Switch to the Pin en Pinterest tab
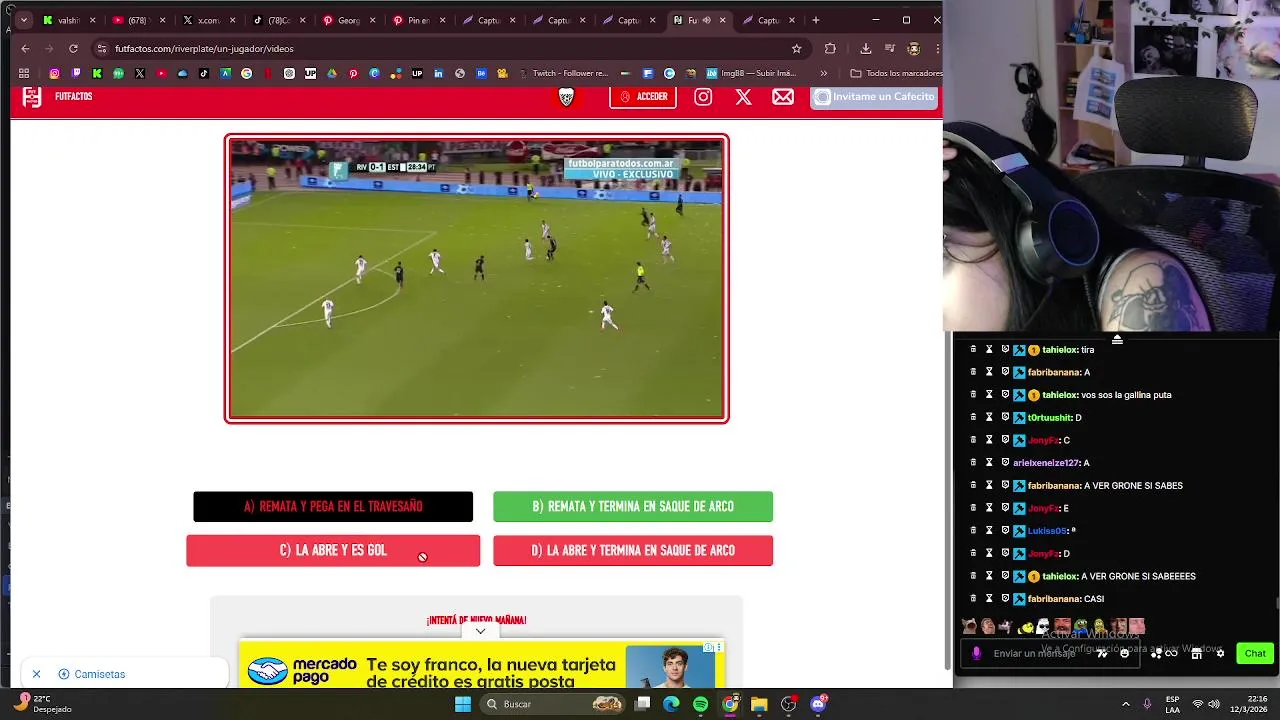Viewport: 1280px width, 720px height. click(x=417, y=20)
